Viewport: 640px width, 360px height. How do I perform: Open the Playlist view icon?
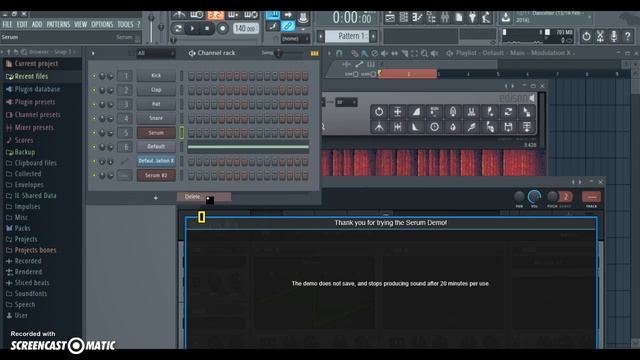tap(390, 17)
